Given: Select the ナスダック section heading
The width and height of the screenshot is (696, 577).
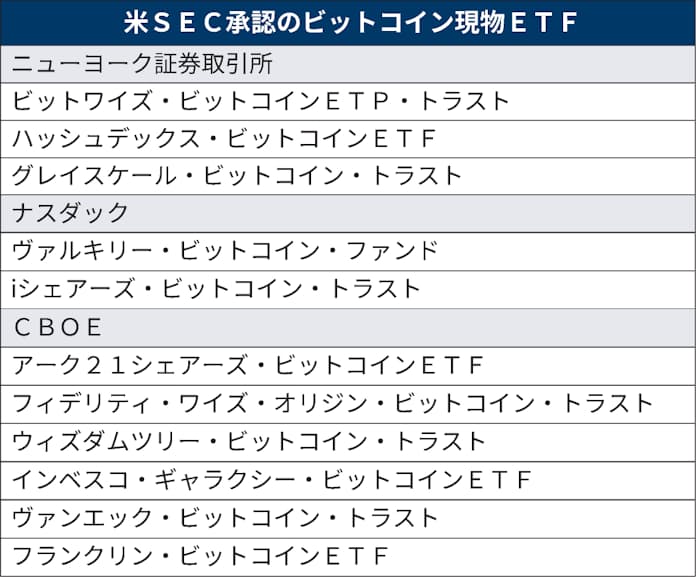Looking at the screenshot, I should pos(71,213).
